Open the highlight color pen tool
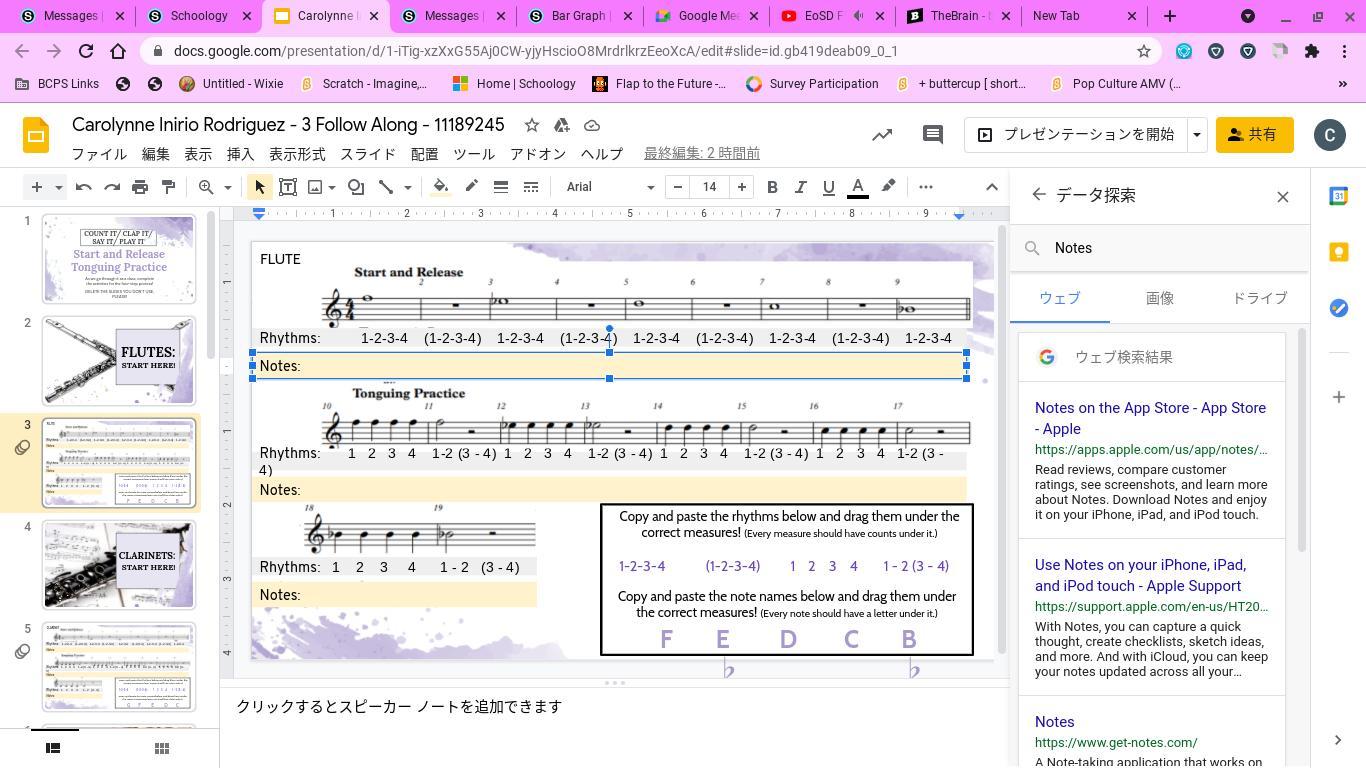The height and width of the screenshot is (768, 1366). [x=888, y=187]
